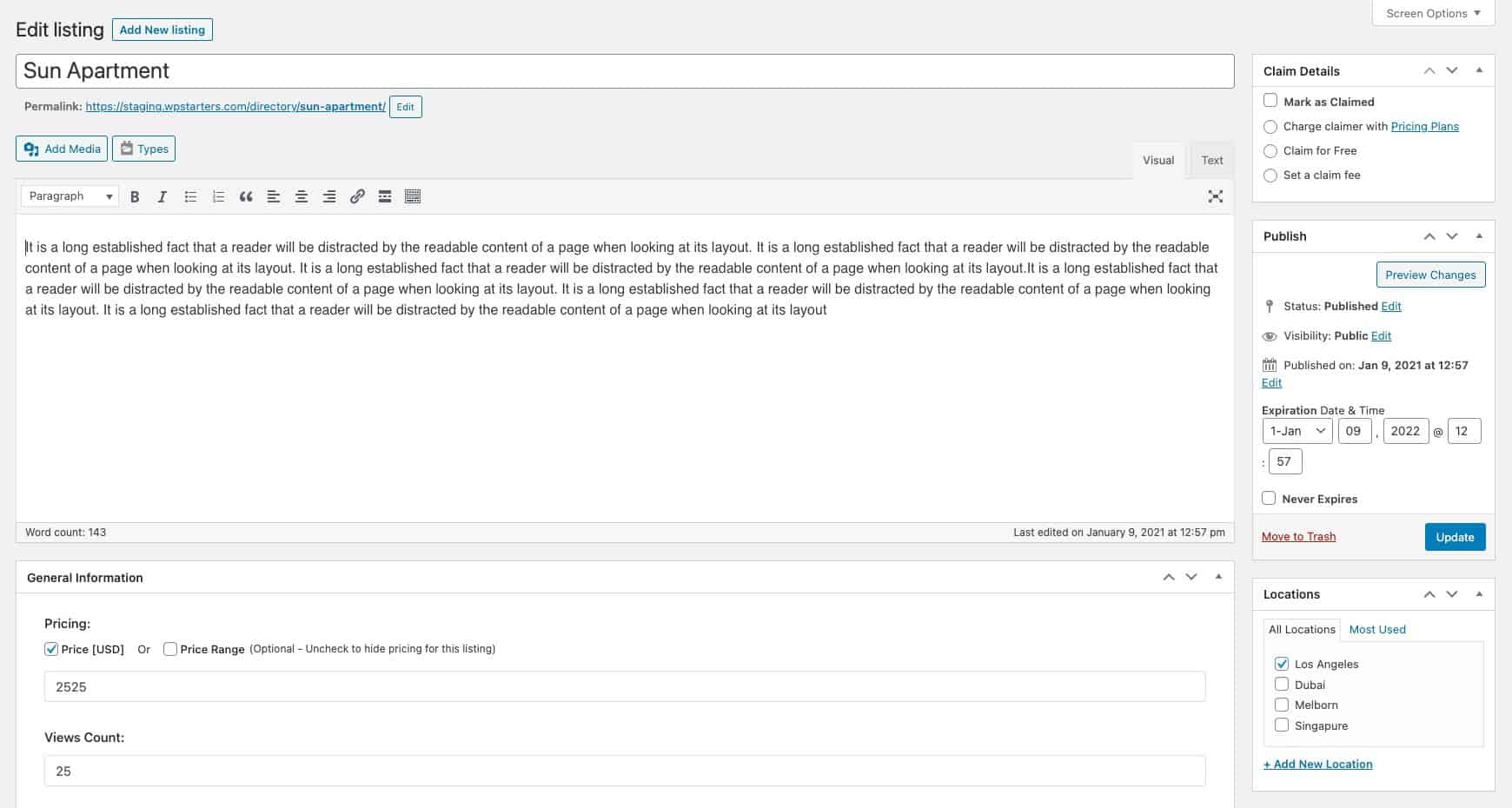Open the expiration month dropdown
This screenshot has height=808, width=1512.
click(x=1296, y=430)
